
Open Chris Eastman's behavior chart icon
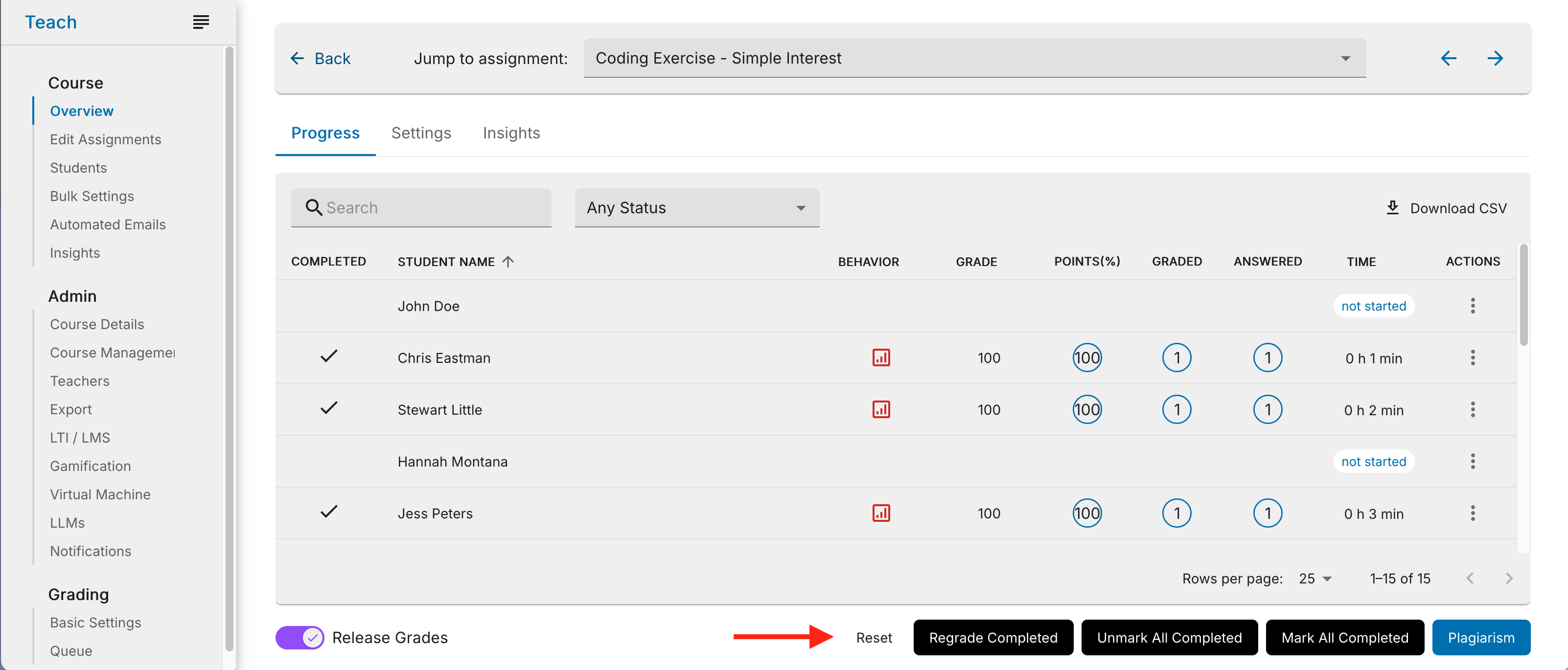(x=881, y=358)
